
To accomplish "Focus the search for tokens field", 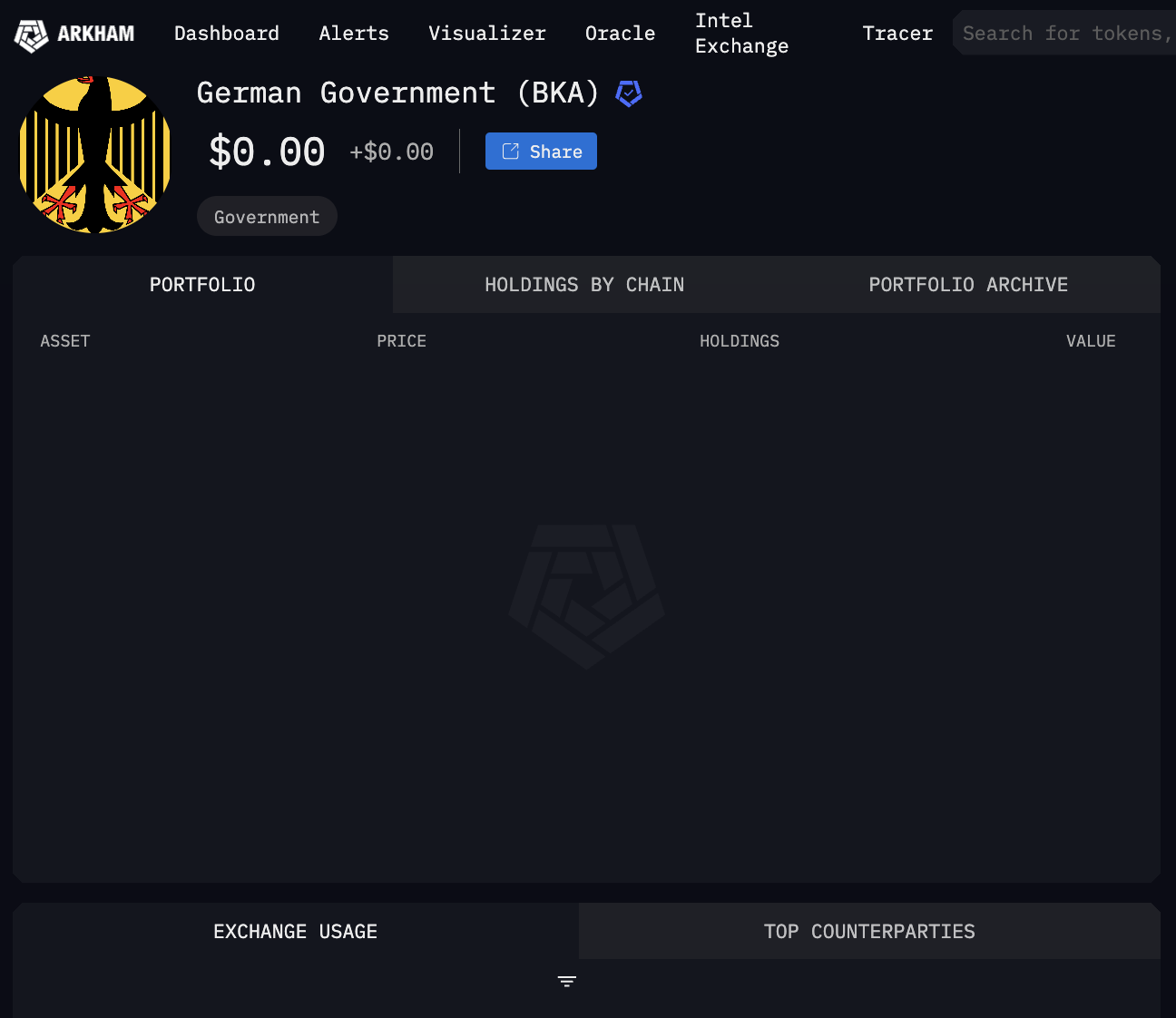I will [1064, 34].
